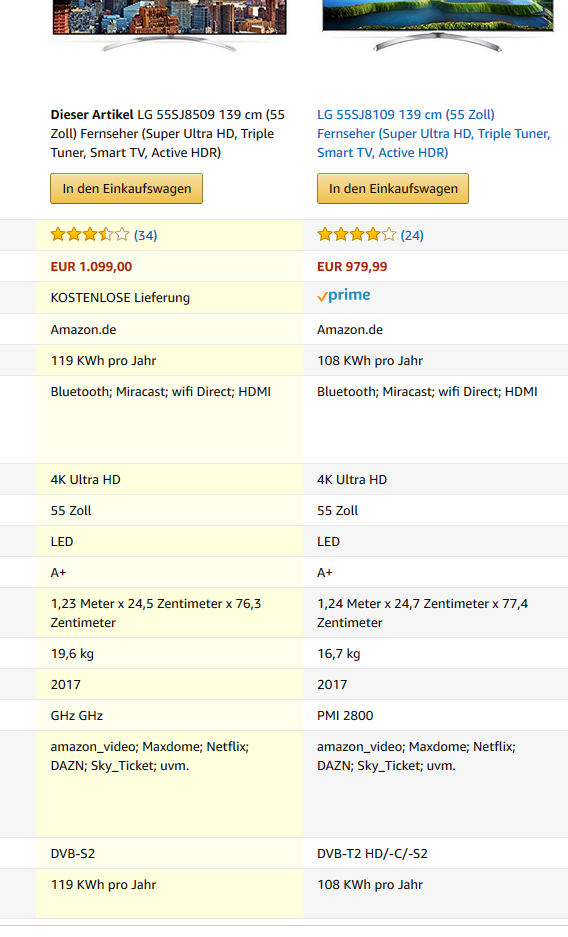Click star rating of LG 55SJ8109
568x937 pixels.
pyautogui.click(x=357, y=234)
